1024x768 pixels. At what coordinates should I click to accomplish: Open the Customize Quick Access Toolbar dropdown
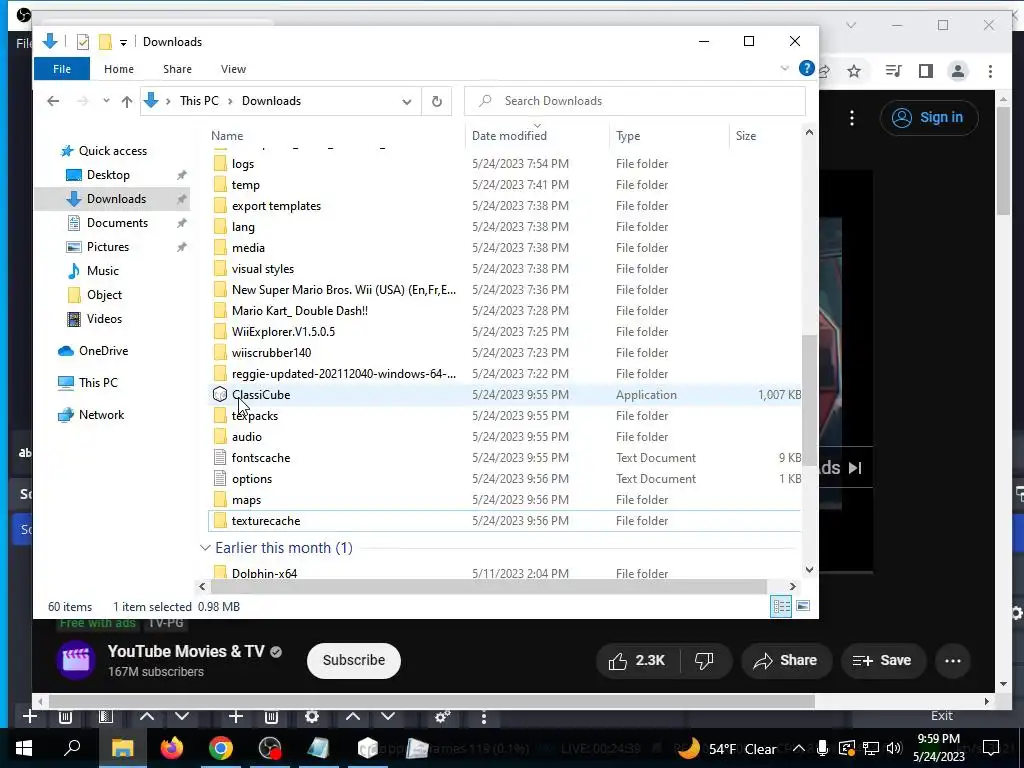pos(123,42)
